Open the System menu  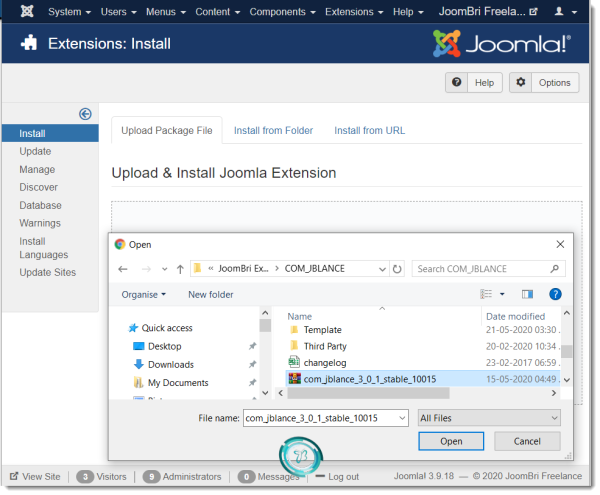coord(70,12)
